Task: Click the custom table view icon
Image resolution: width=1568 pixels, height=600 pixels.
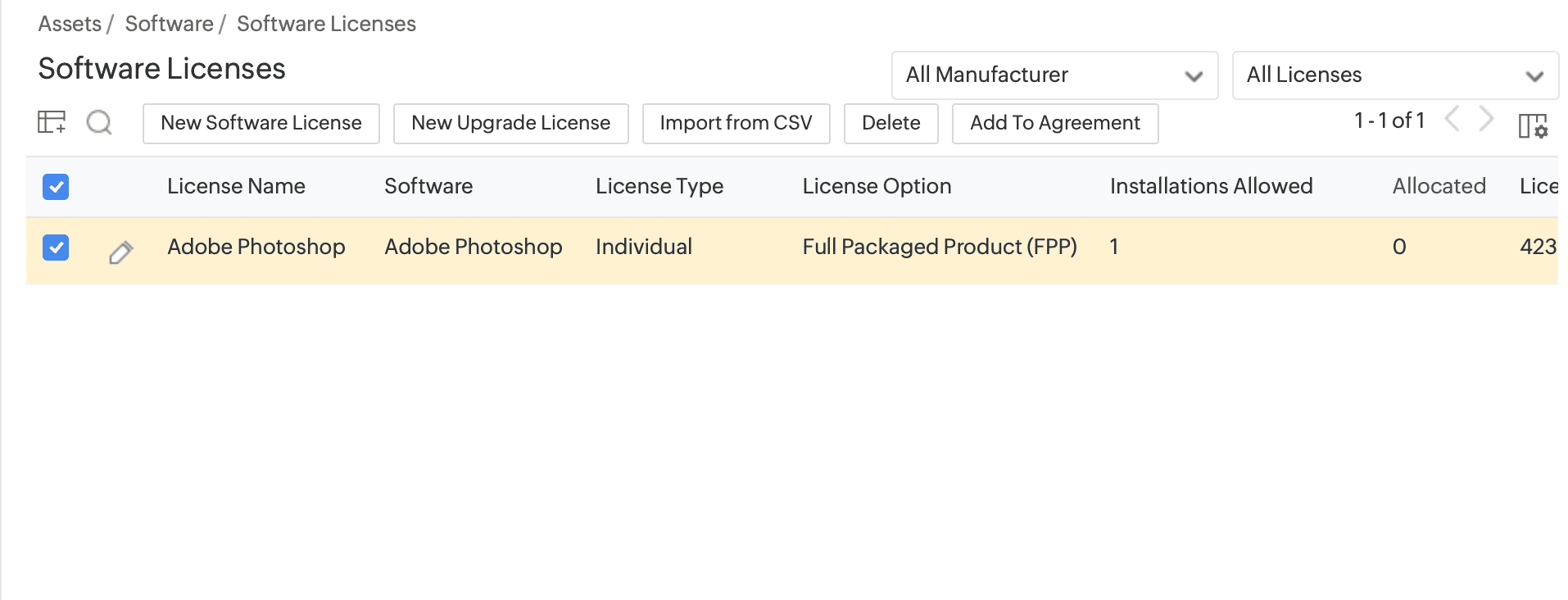Action: coord(52,123)
